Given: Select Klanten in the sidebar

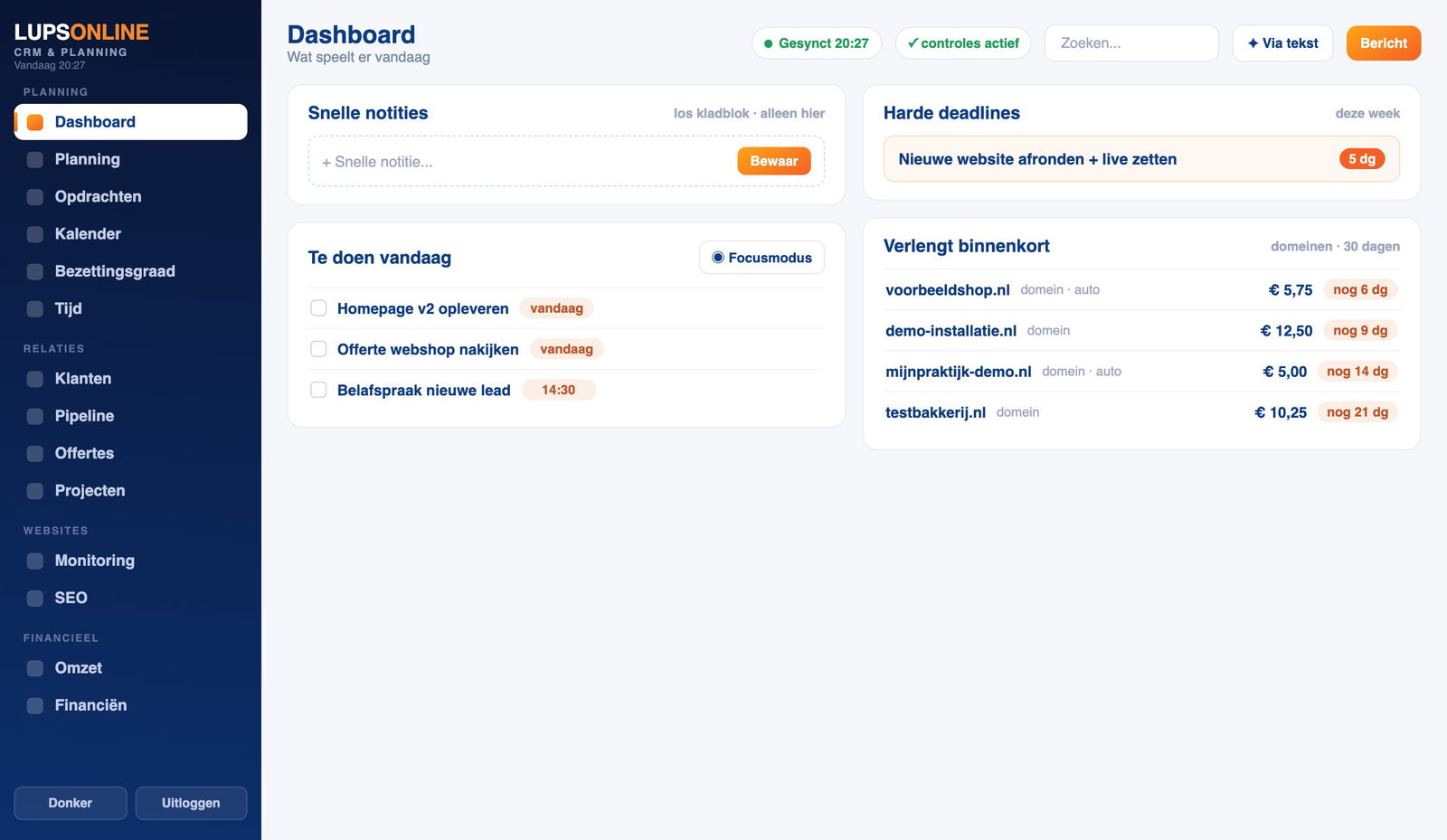Looking at the screenshot, I should point(130,379).
